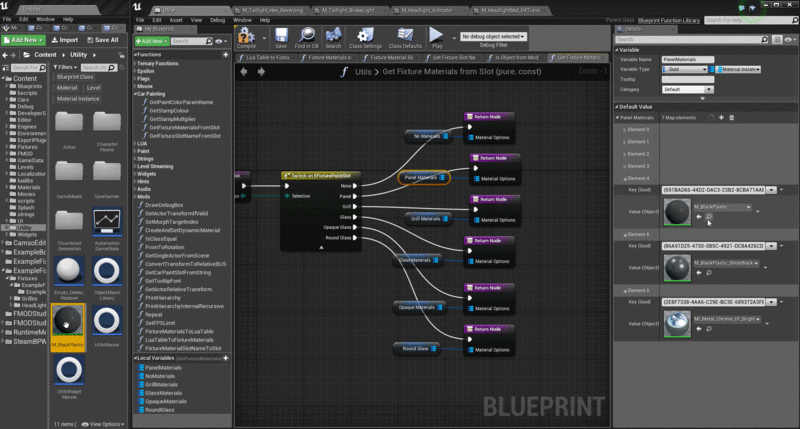
Task: Switch to Lua Table to Fixtur tab
Action: [x=267, y=58]
